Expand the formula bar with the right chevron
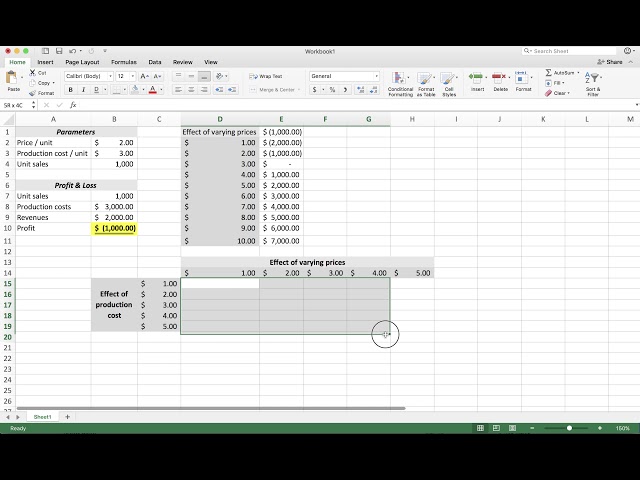The image size is (640, 480). click(637, 105)
